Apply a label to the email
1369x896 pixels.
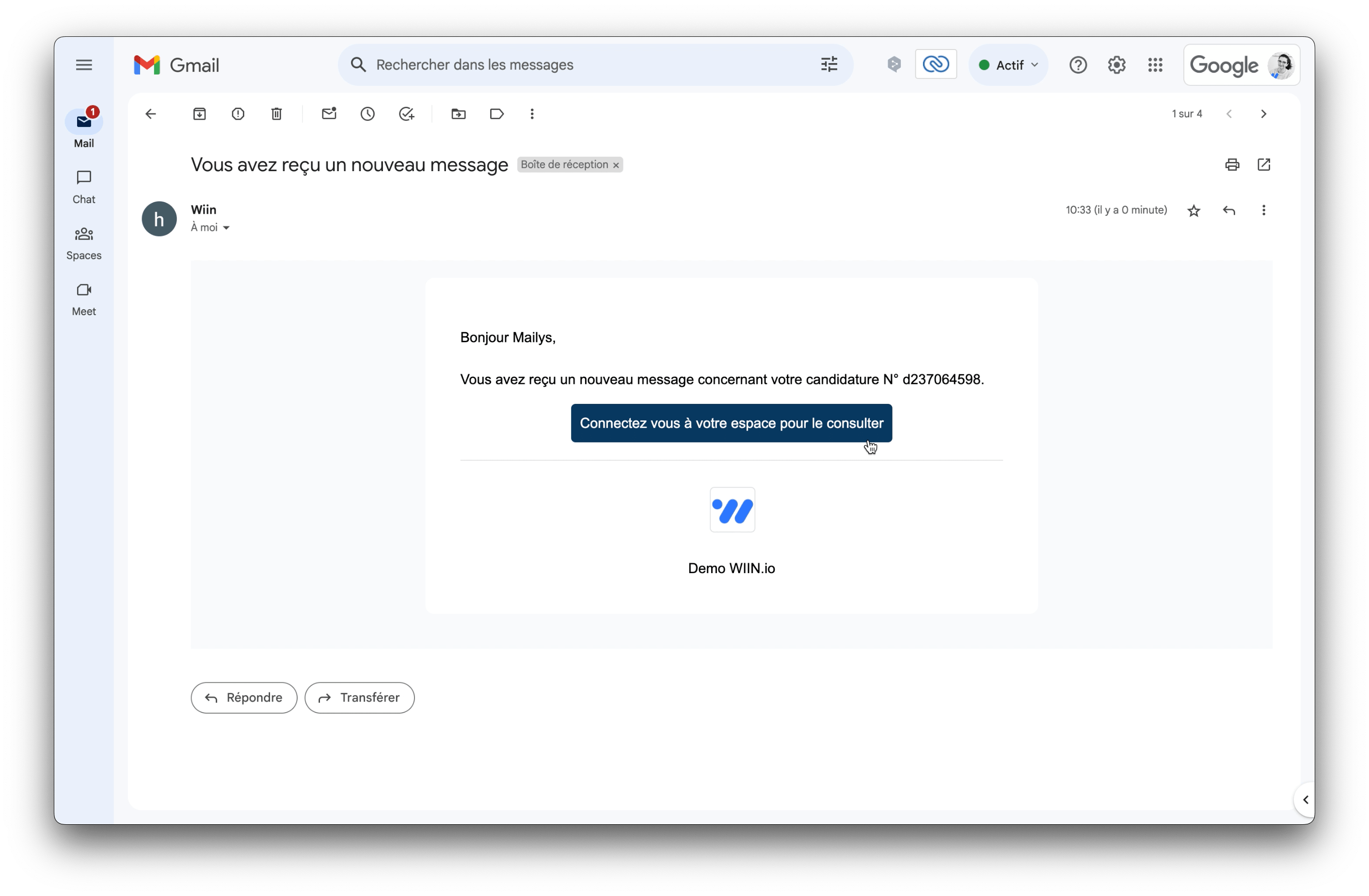pyautogui.click(x=497, y=114)
